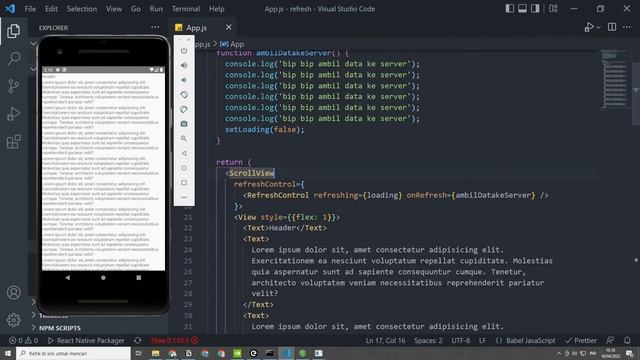Rotate the emulator right
640x360 pixels.
[x=184, y=109]
